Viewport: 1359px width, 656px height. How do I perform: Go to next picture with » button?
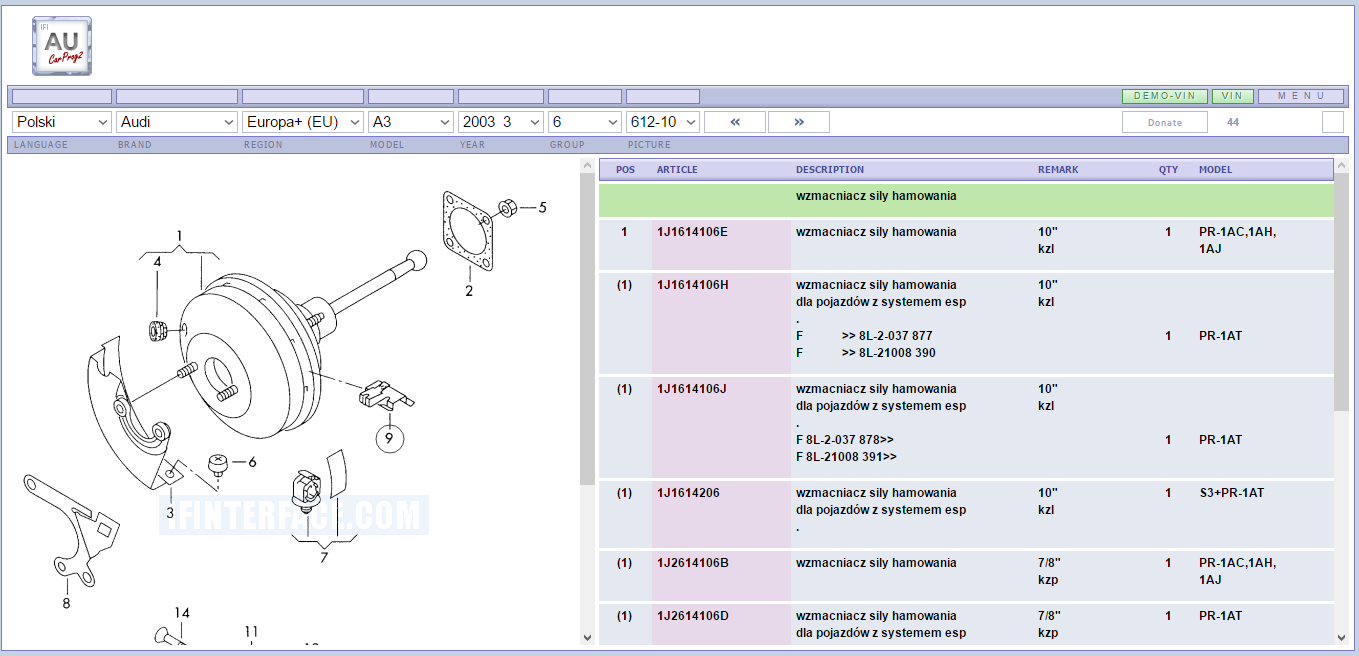[799, 122]
